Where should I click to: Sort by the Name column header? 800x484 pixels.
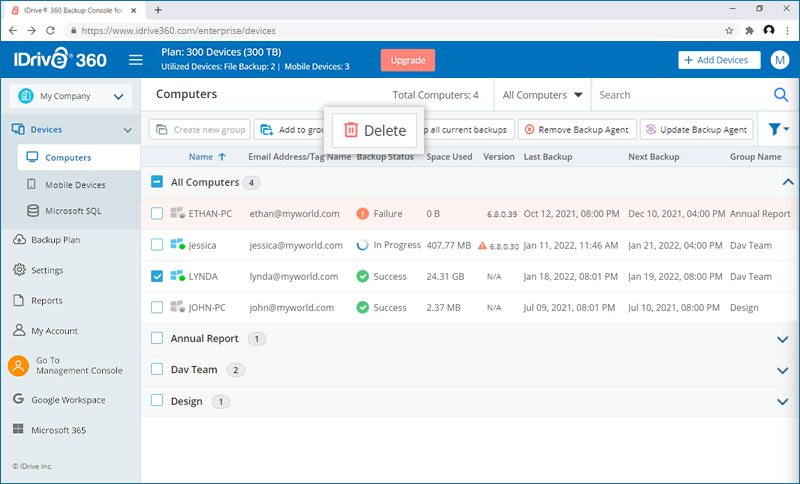(201, 157)
